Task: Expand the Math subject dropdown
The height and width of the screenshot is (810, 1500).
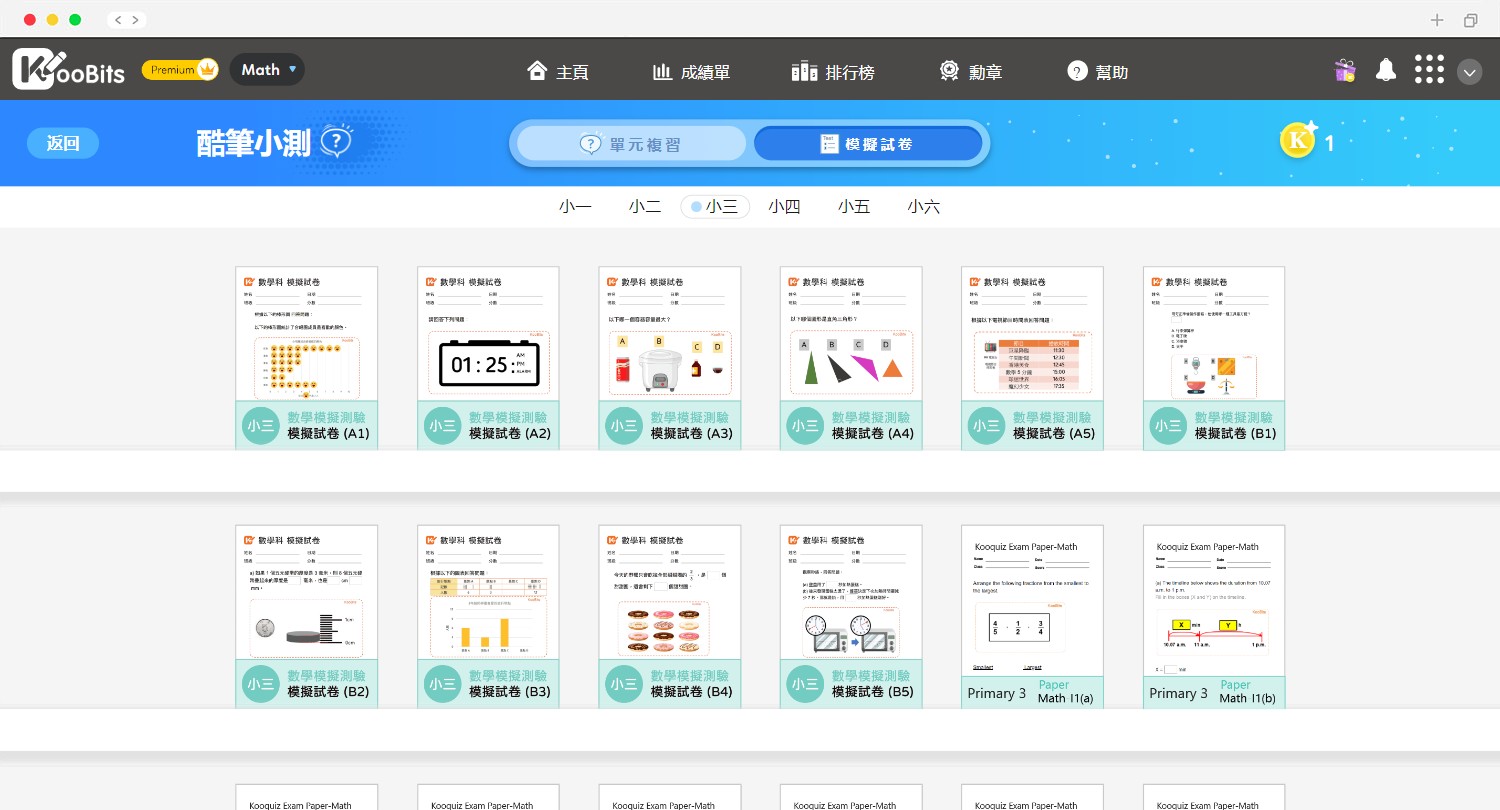Action: point(267,70)
